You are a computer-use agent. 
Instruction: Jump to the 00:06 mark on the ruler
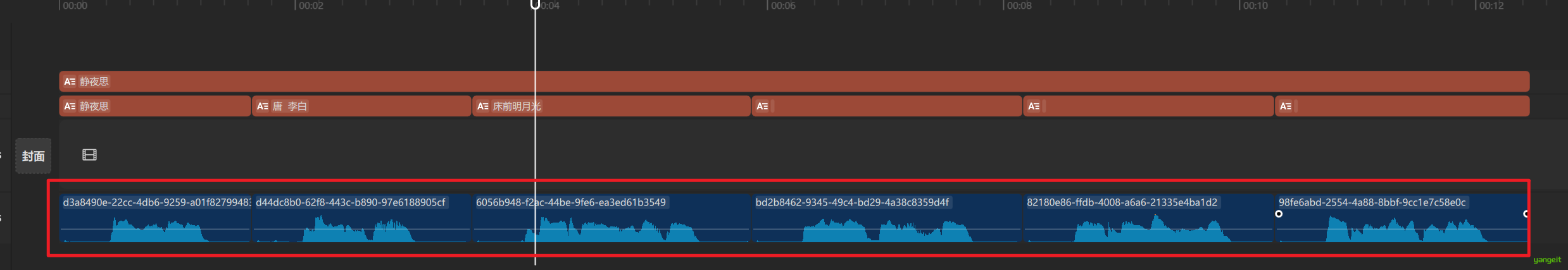coord(768,6)
